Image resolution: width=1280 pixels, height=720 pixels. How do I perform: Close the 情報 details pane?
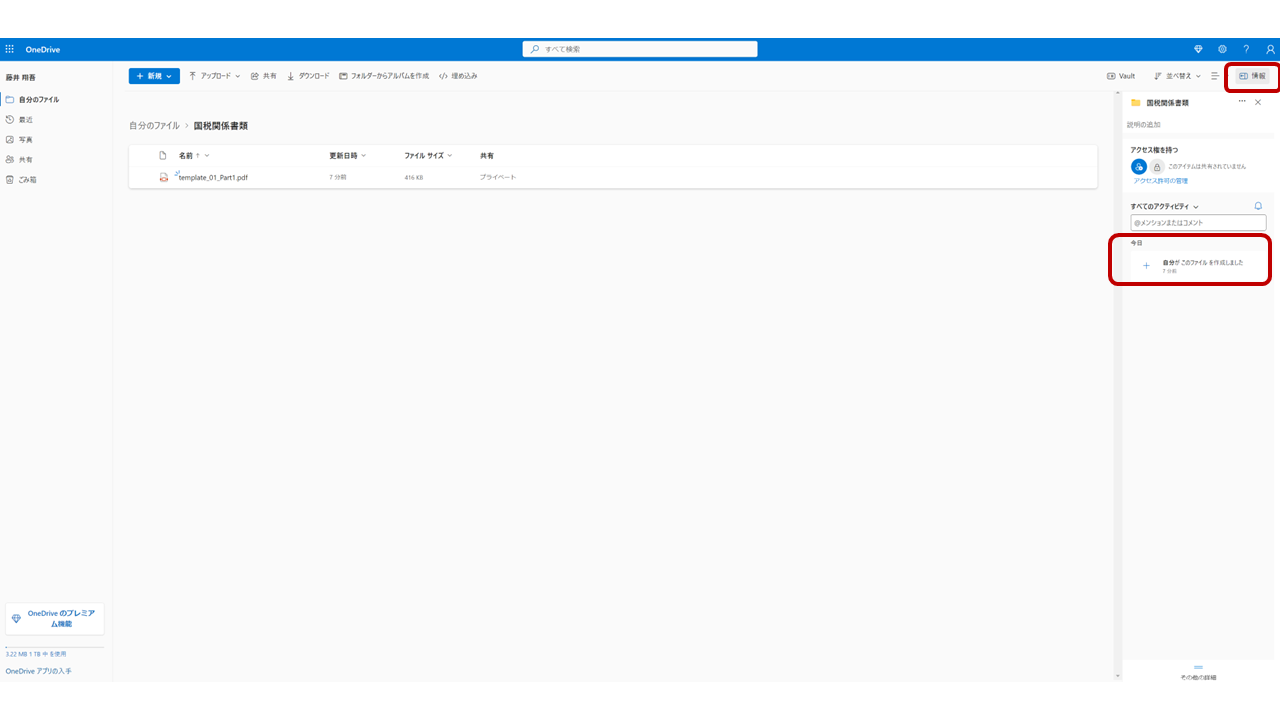1258,101
